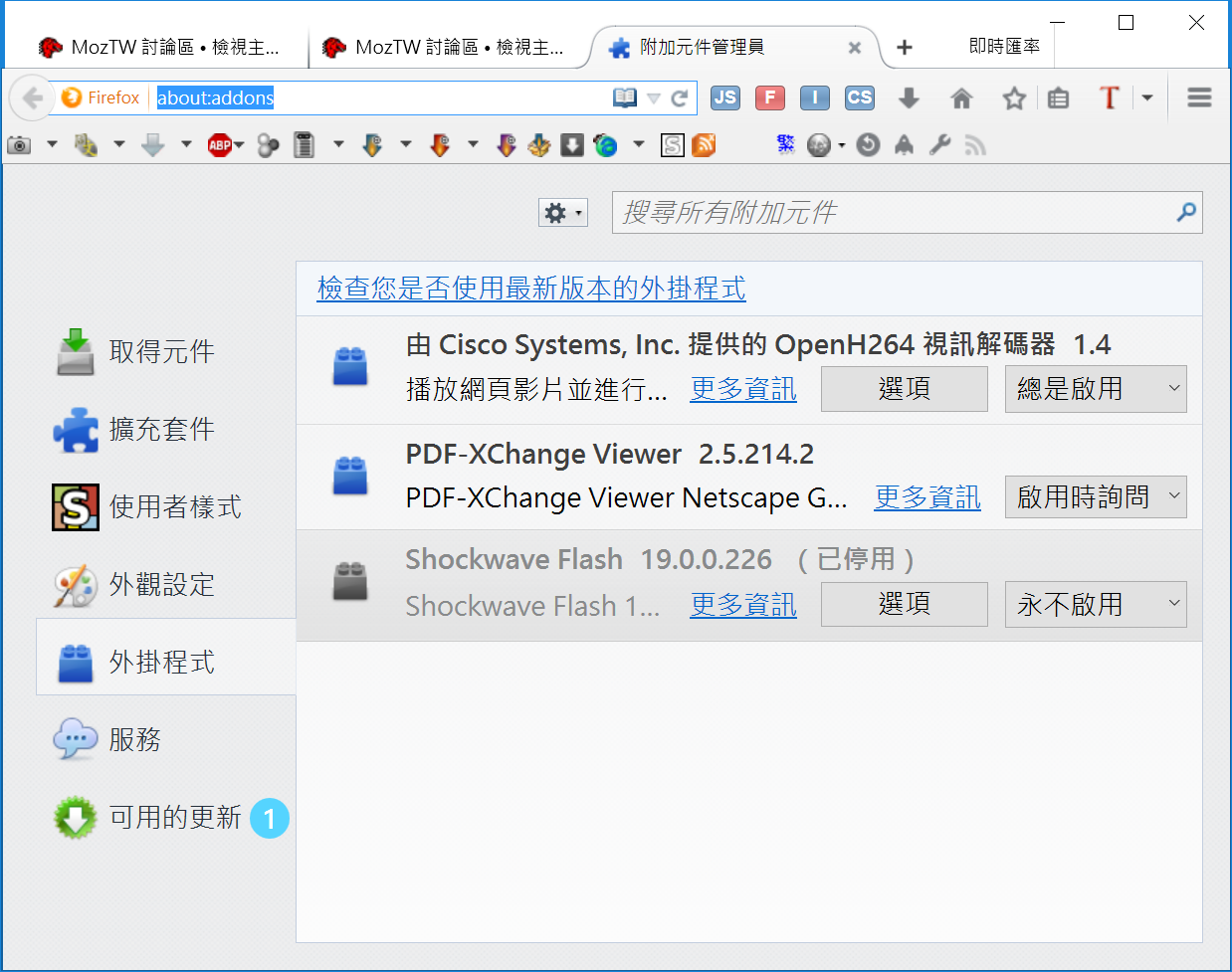Viewport: 1232px width, 972px height.
Task: Show bookmarks list icon
Action: [1059, 97]
